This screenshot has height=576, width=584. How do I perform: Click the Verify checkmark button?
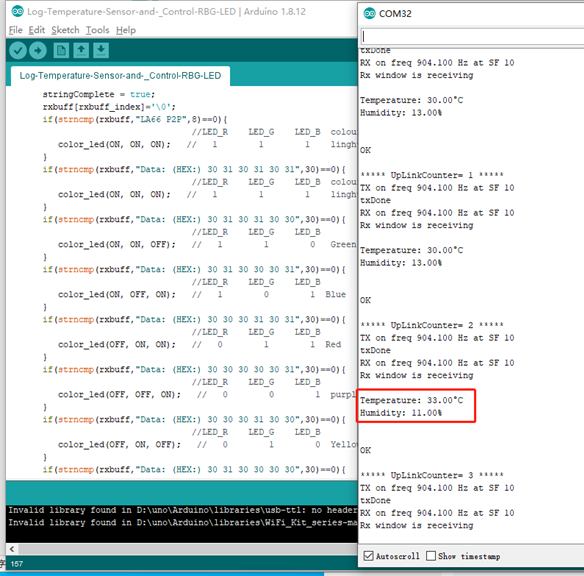tap(18, 51)
